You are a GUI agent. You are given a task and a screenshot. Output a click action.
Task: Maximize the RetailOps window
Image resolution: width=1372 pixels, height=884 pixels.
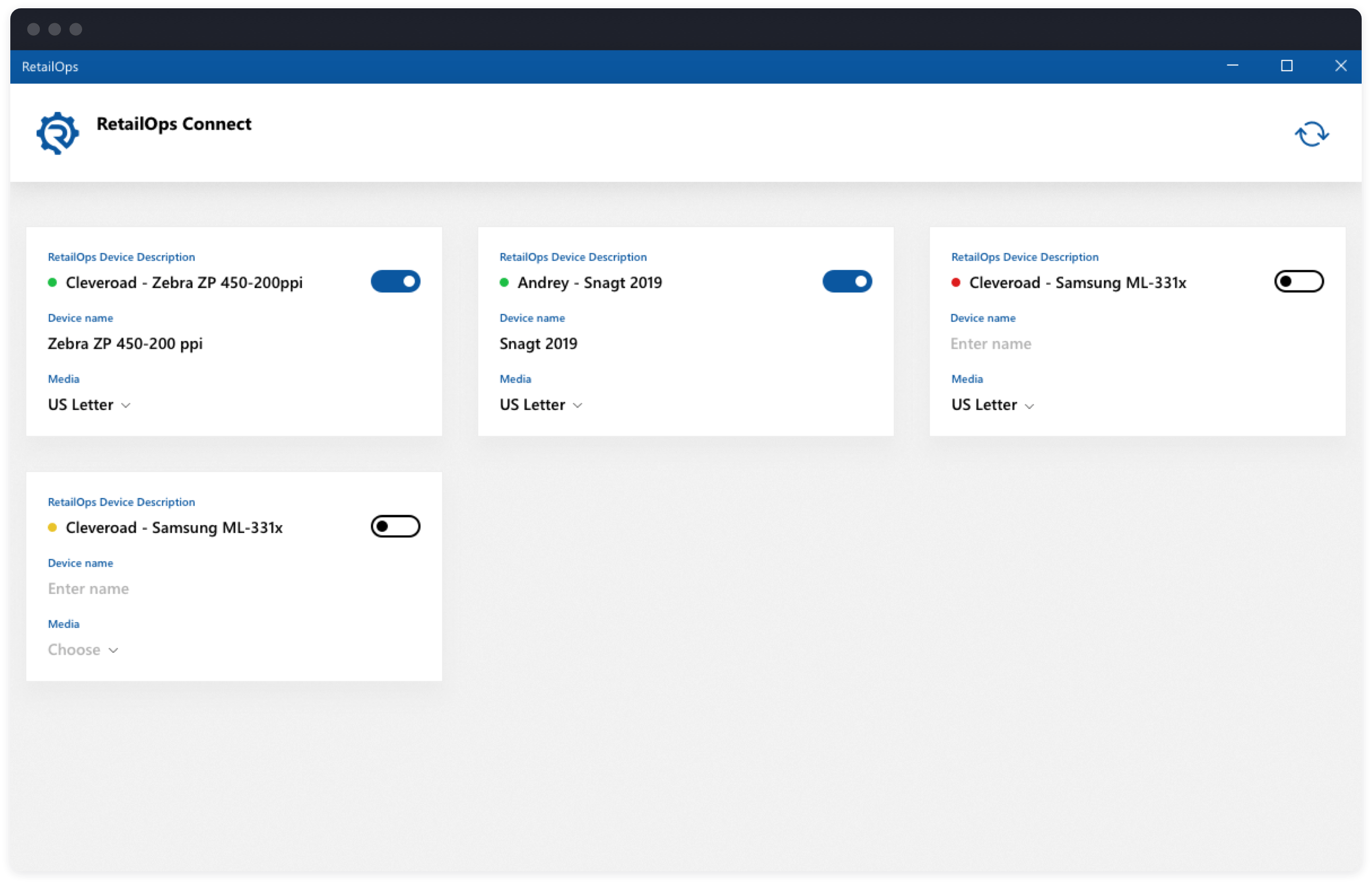pos(1286,66)
